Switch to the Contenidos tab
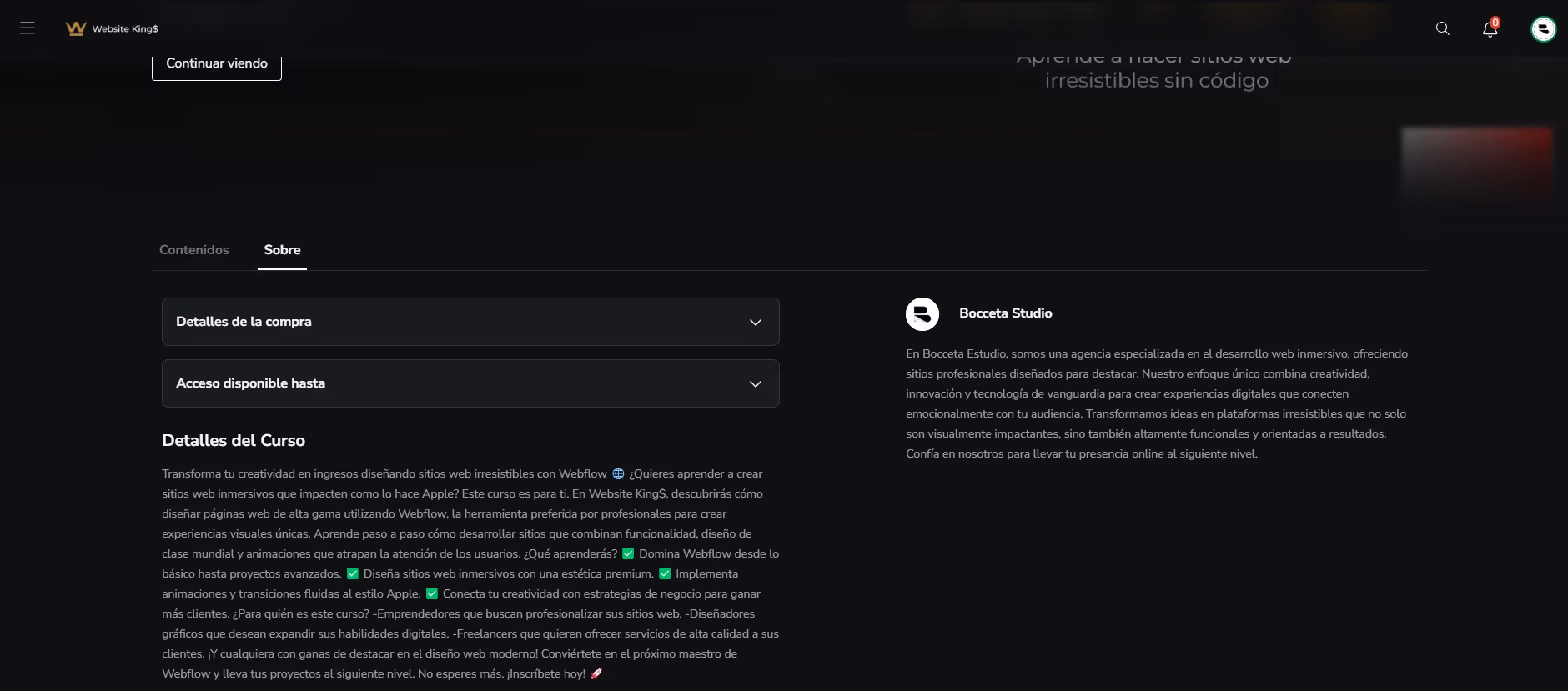The height and width of the screenshot is (691, 1568). click(193, 250)
